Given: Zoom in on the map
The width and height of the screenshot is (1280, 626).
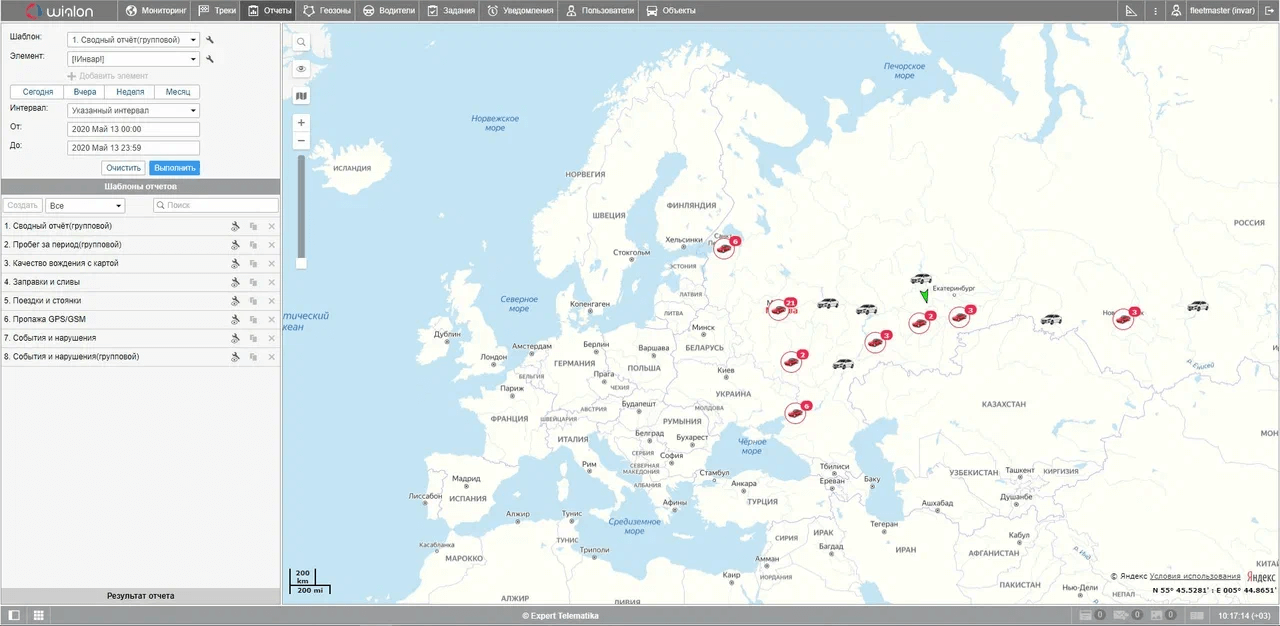Looking at the screenshot, I should pyautogui.click(x=301, y=122).
